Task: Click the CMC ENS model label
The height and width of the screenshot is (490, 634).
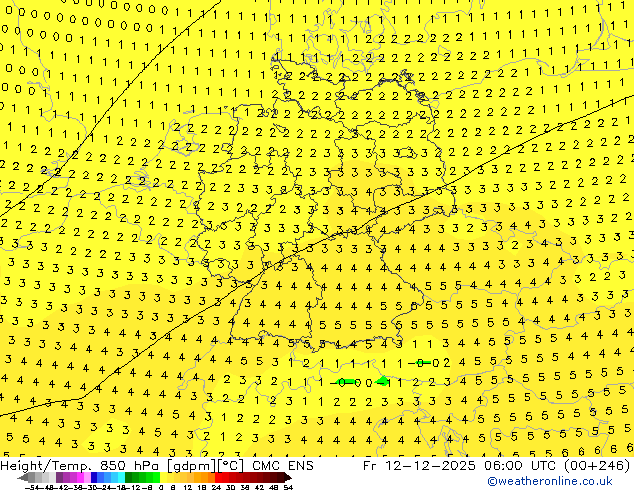Action: 283,466
